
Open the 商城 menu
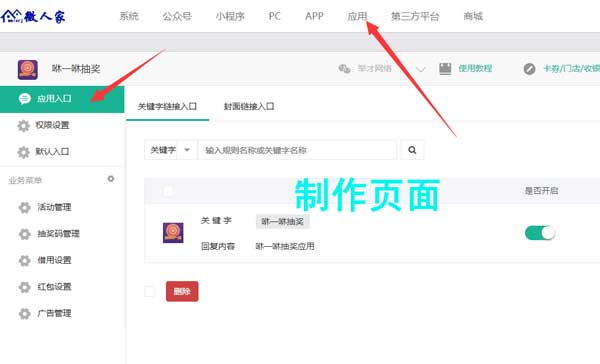click(x=473, y=16)
